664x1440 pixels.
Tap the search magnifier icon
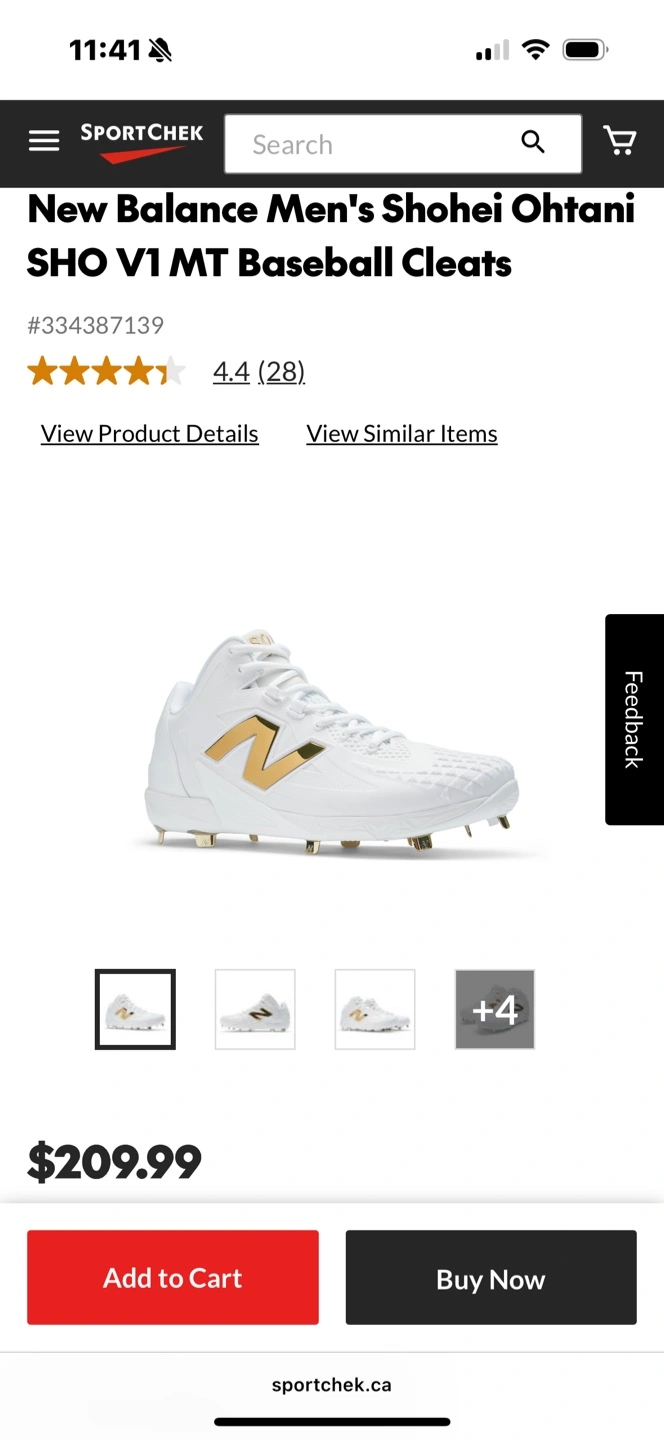coord(533,143)
